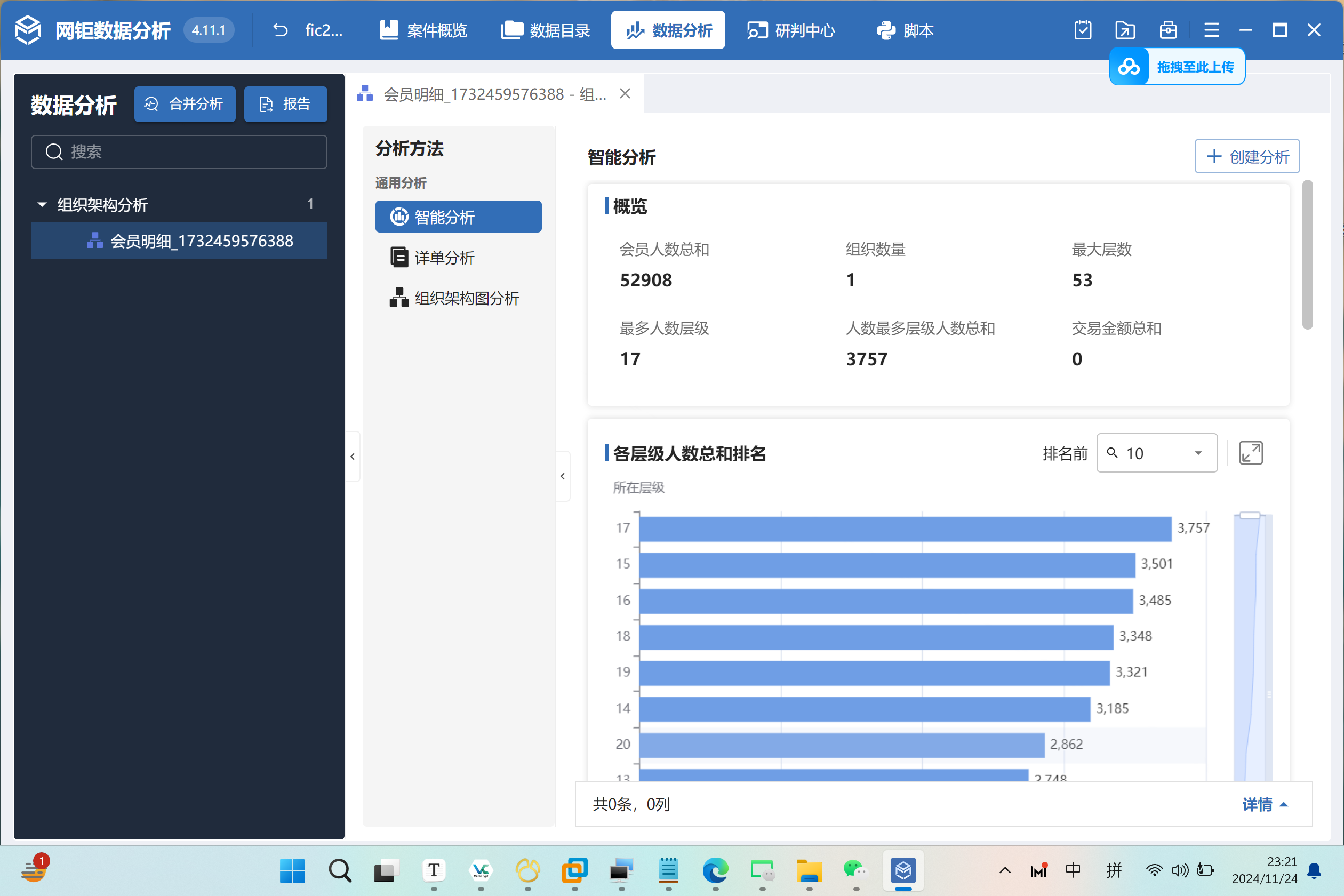Click the export folder icon in title bar
Viewport: 1344px width, 896px height.
click(x=1125, y=30)
